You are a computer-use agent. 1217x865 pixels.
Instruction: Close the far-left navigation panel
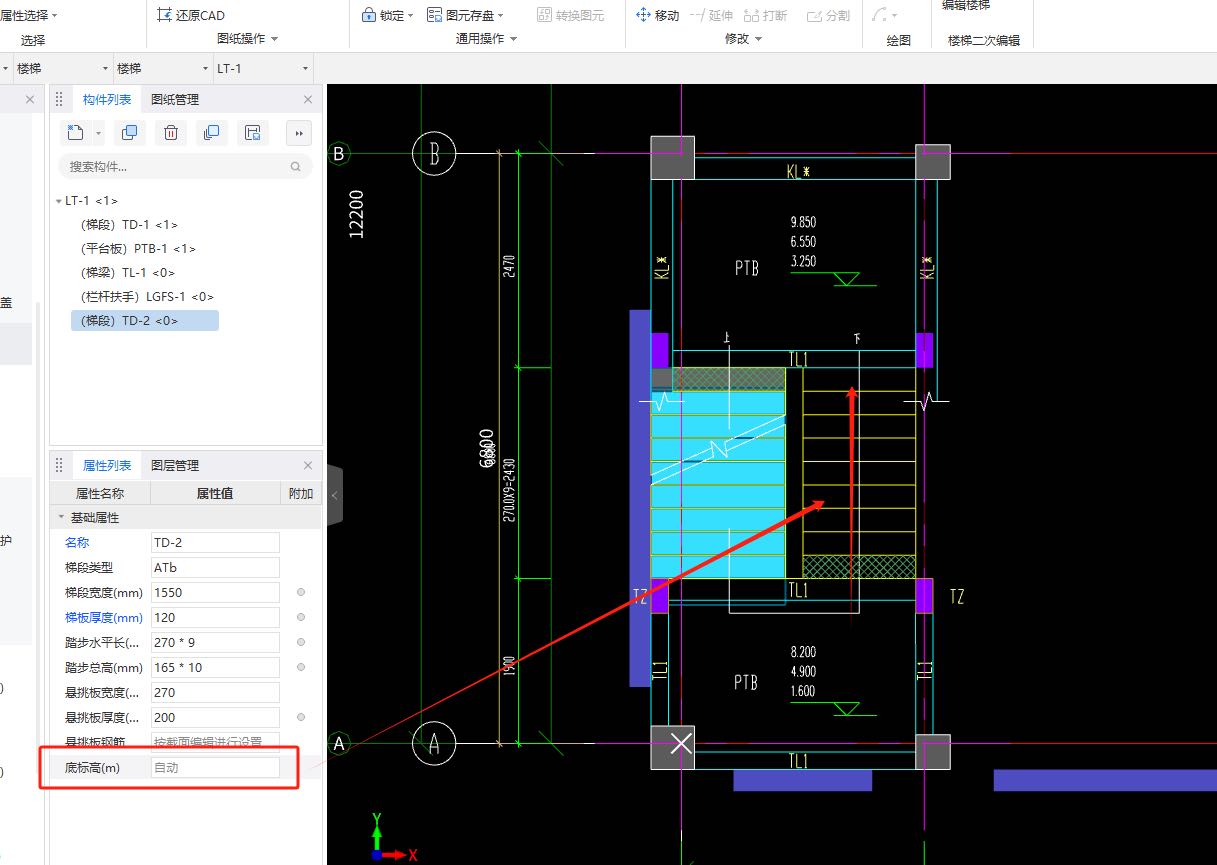point(29,99)
